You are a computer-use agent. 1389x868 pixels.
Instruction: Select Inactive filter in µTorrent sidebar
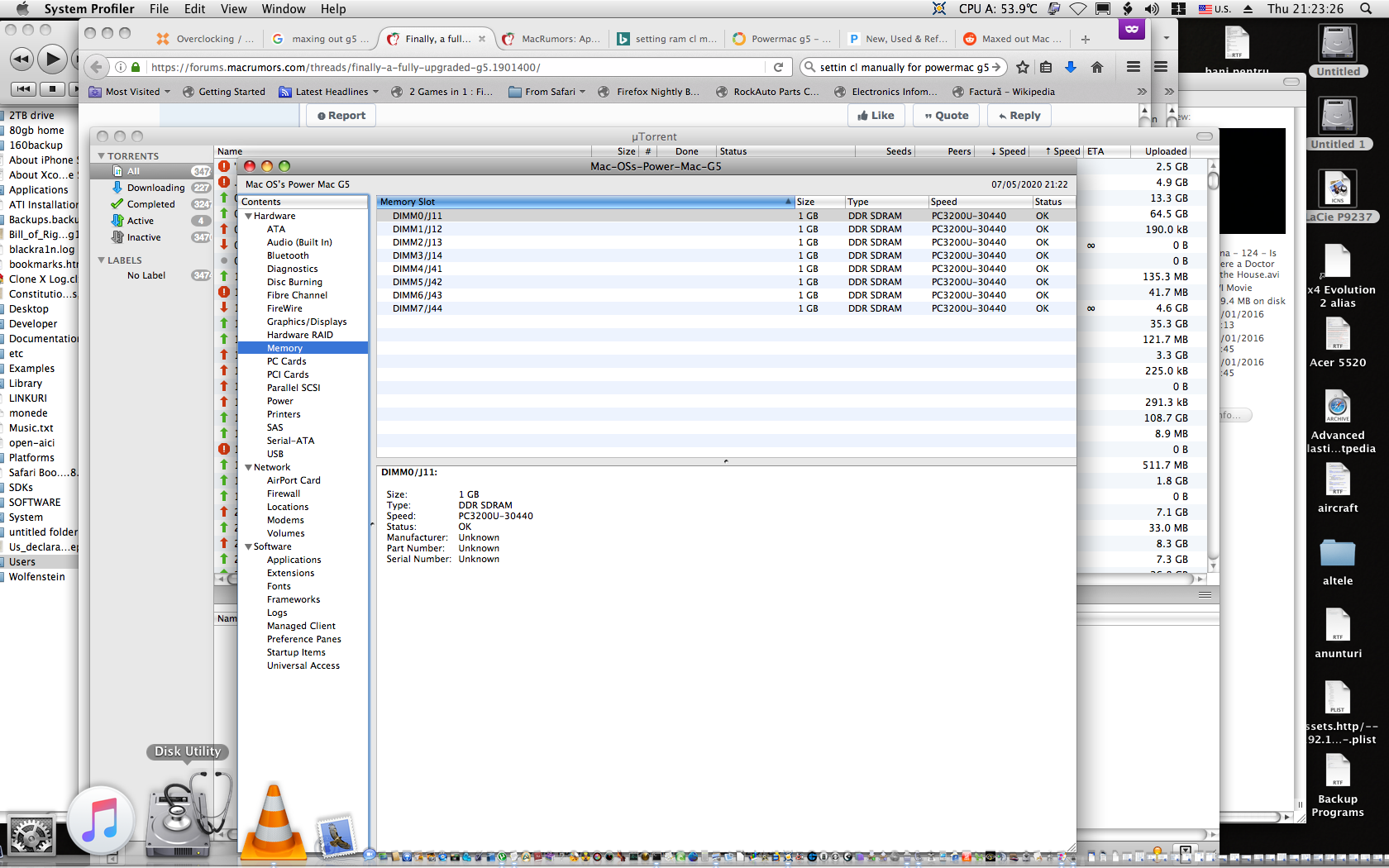[x=150, y=237]
